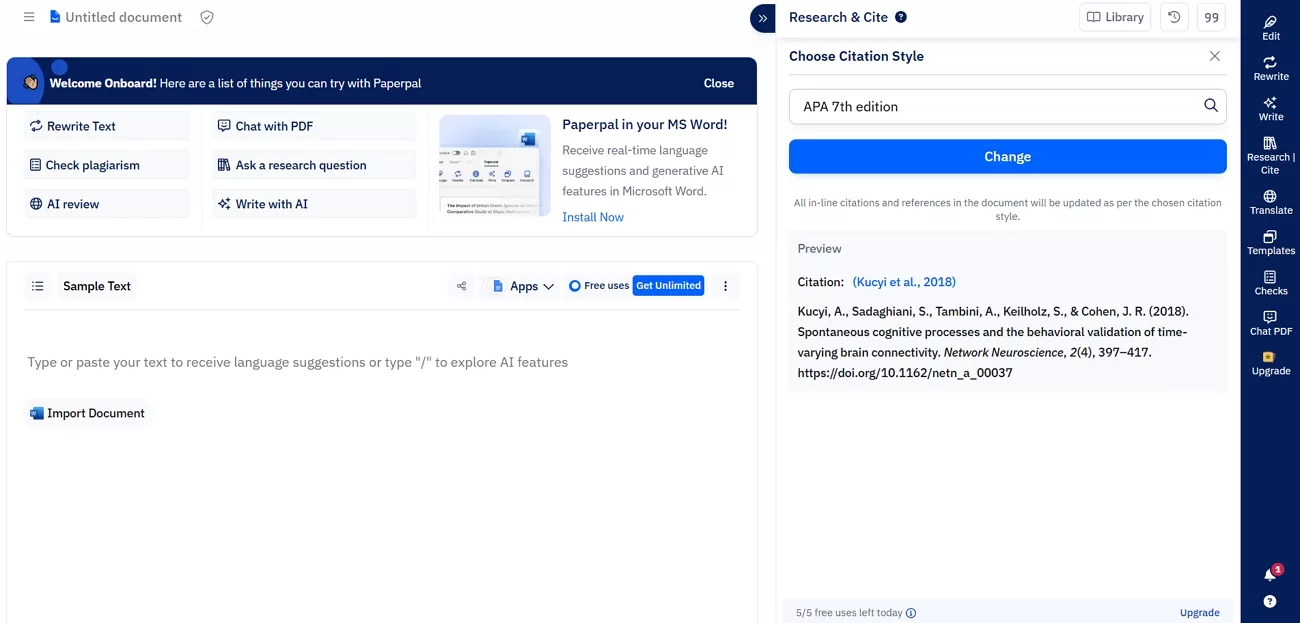Select Rewrite Text option
1300x623 pixels.
click(x=107, y=126)
